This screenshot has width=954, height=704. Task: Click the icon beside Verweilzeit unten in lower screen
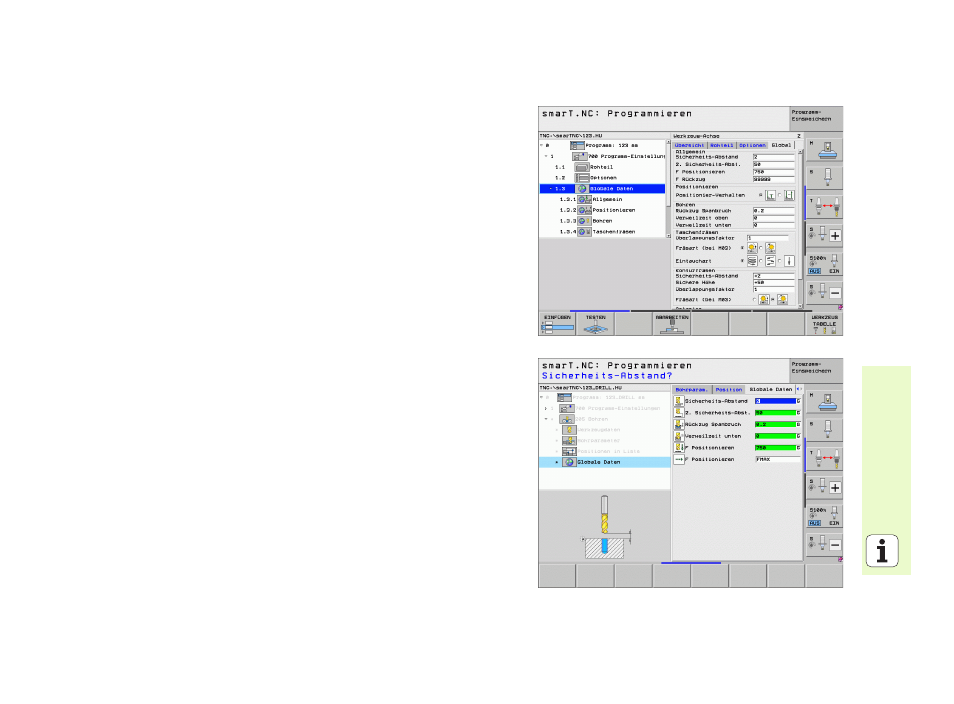[679, 436]
